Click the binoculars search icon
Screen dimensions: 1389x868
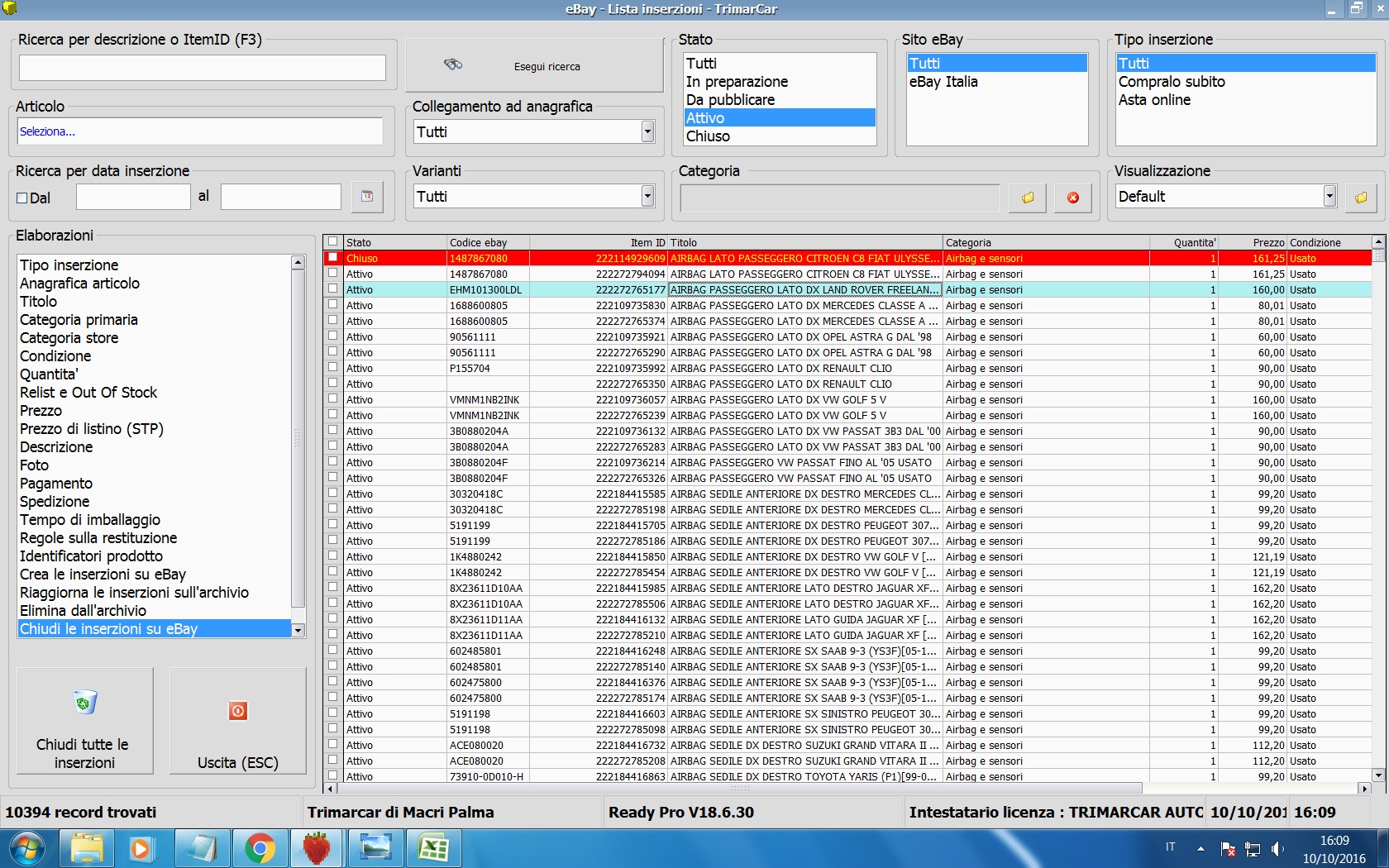point(453,64)
